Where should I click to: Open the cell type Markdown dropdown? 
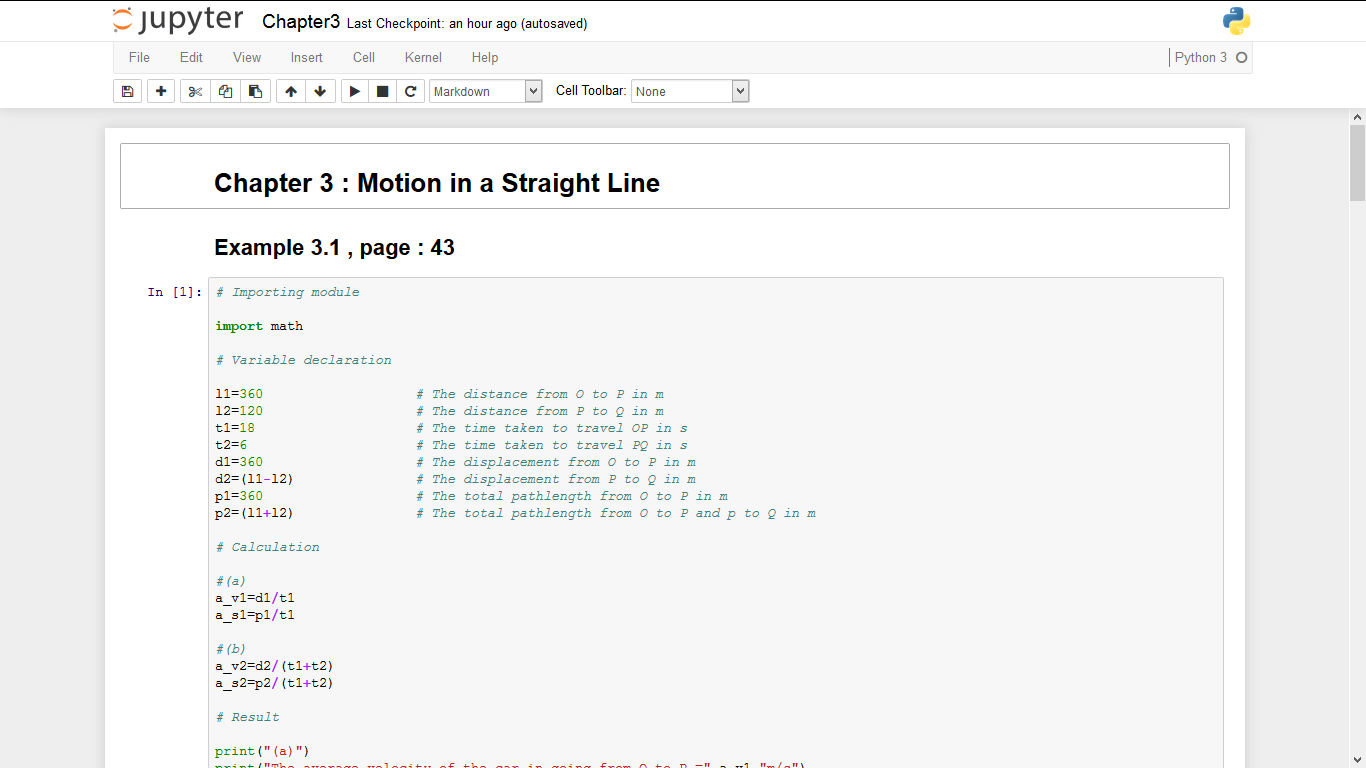point(485,91)
